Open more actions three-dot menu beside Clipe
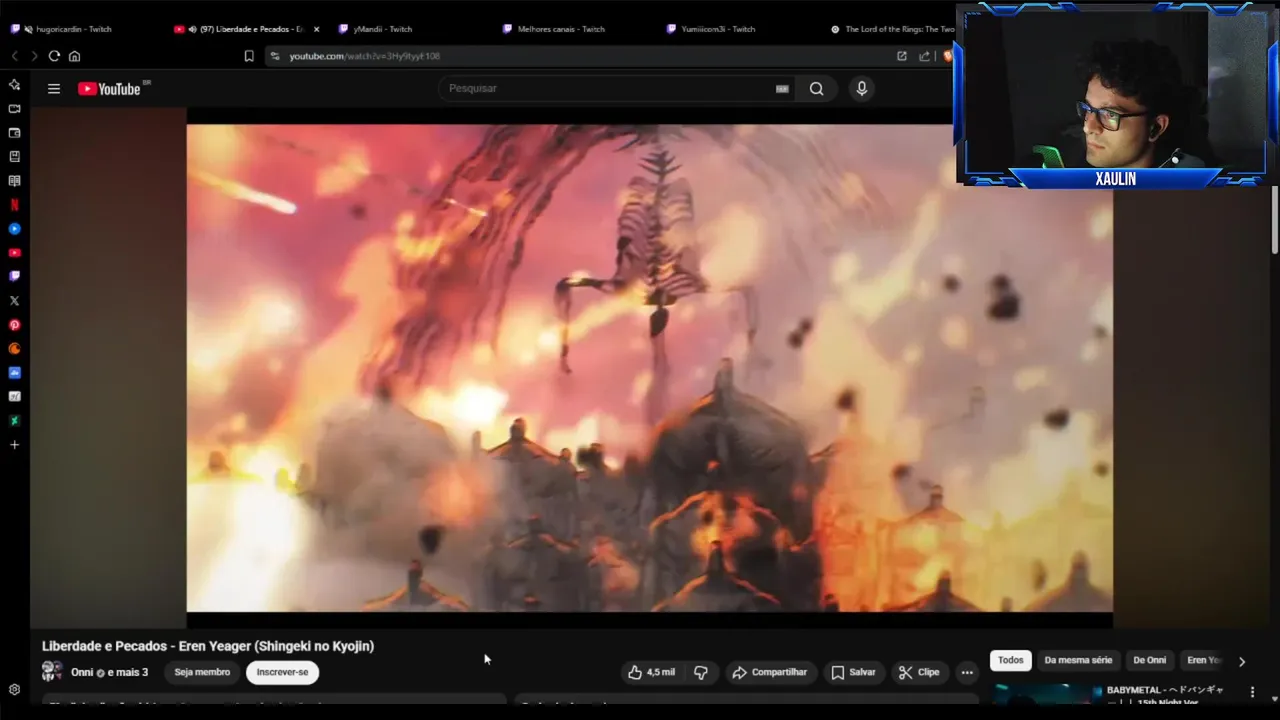 [x=966, y=673]
